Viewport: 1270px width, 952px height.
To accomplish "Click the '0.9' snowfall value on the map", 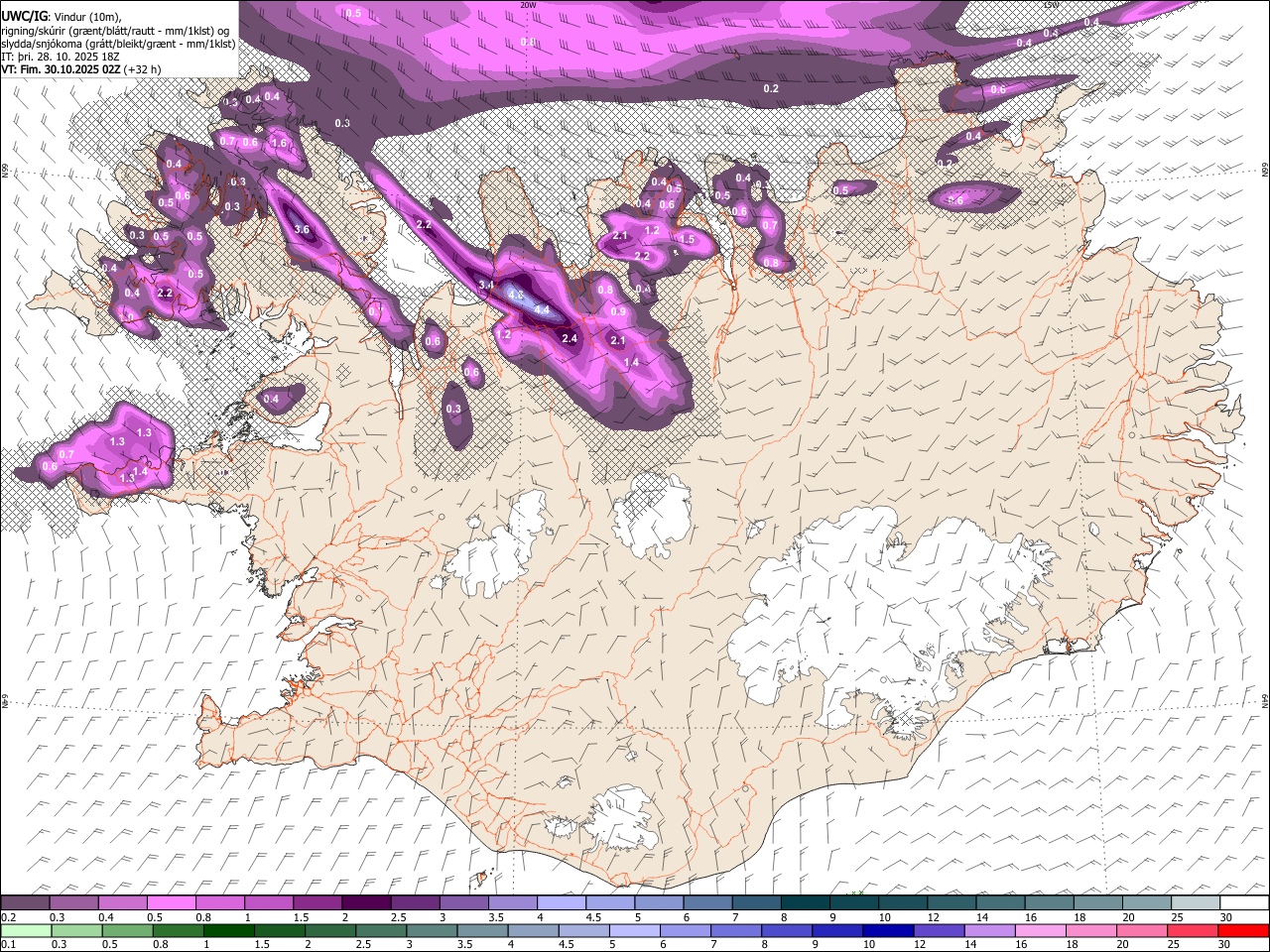I will pyautogui.click(x=618, y=311).
